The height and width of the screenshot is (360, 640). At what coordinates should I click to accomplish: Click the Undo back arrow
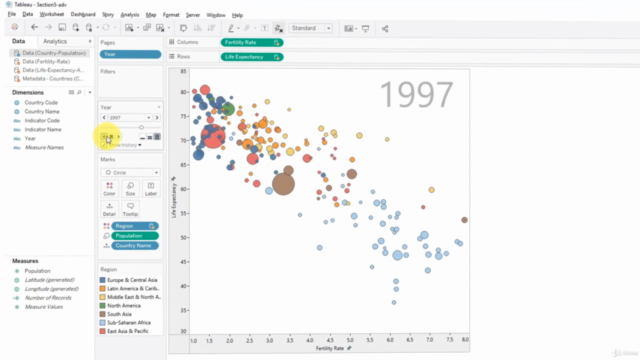[34, 27]
